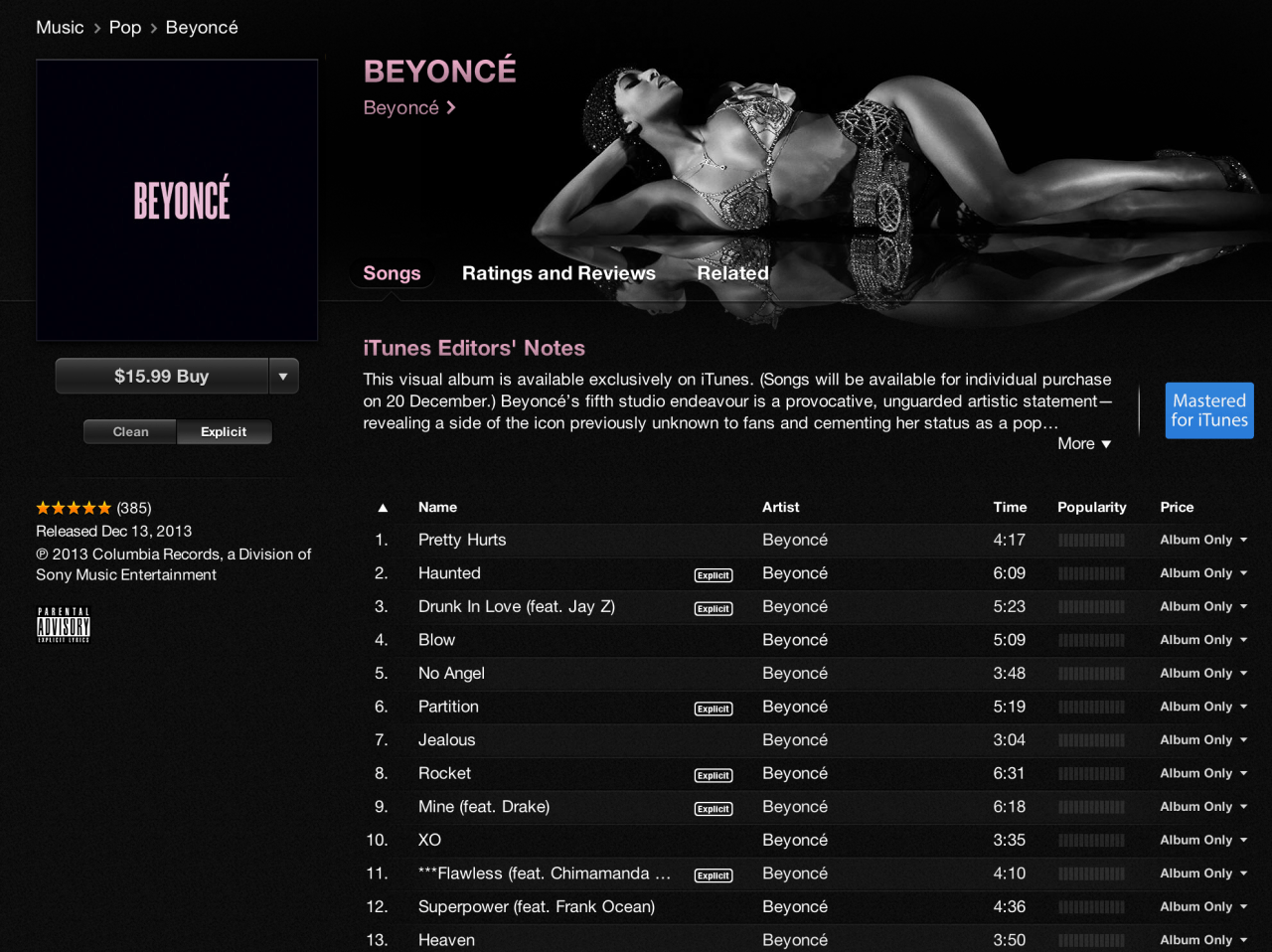Select the track Superpower (feat. Frank Ocean)
This screenshot has height=952, width=1272.
point(537,906)
